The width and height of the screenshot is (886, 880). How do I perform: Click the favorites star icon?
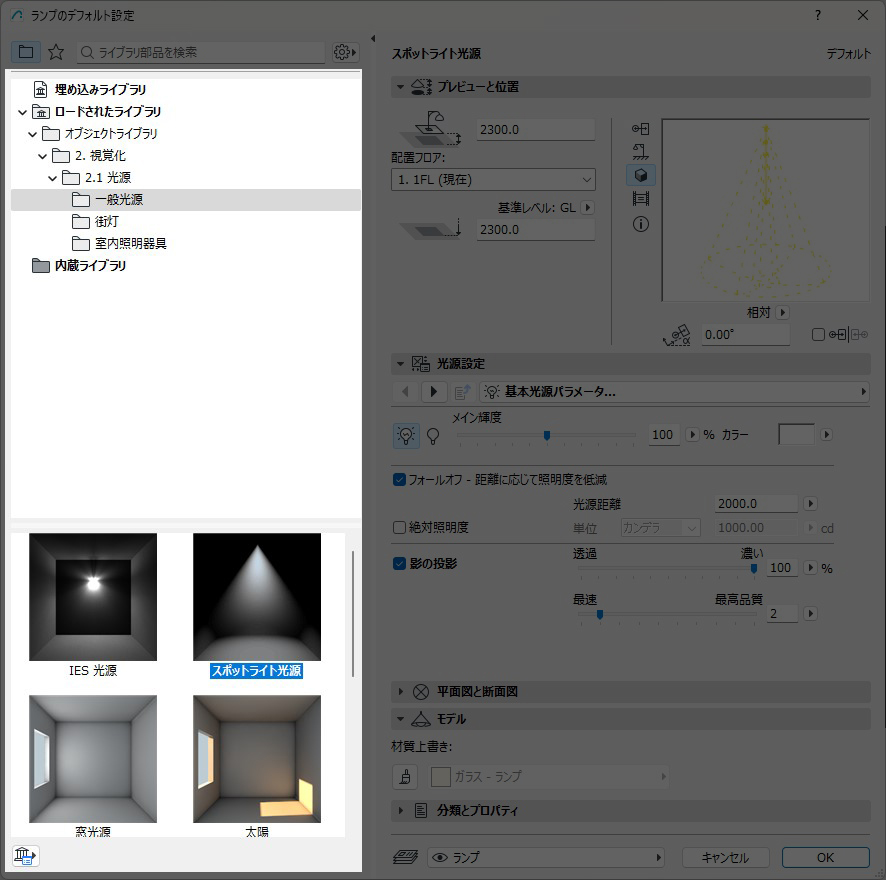(56, 52)
